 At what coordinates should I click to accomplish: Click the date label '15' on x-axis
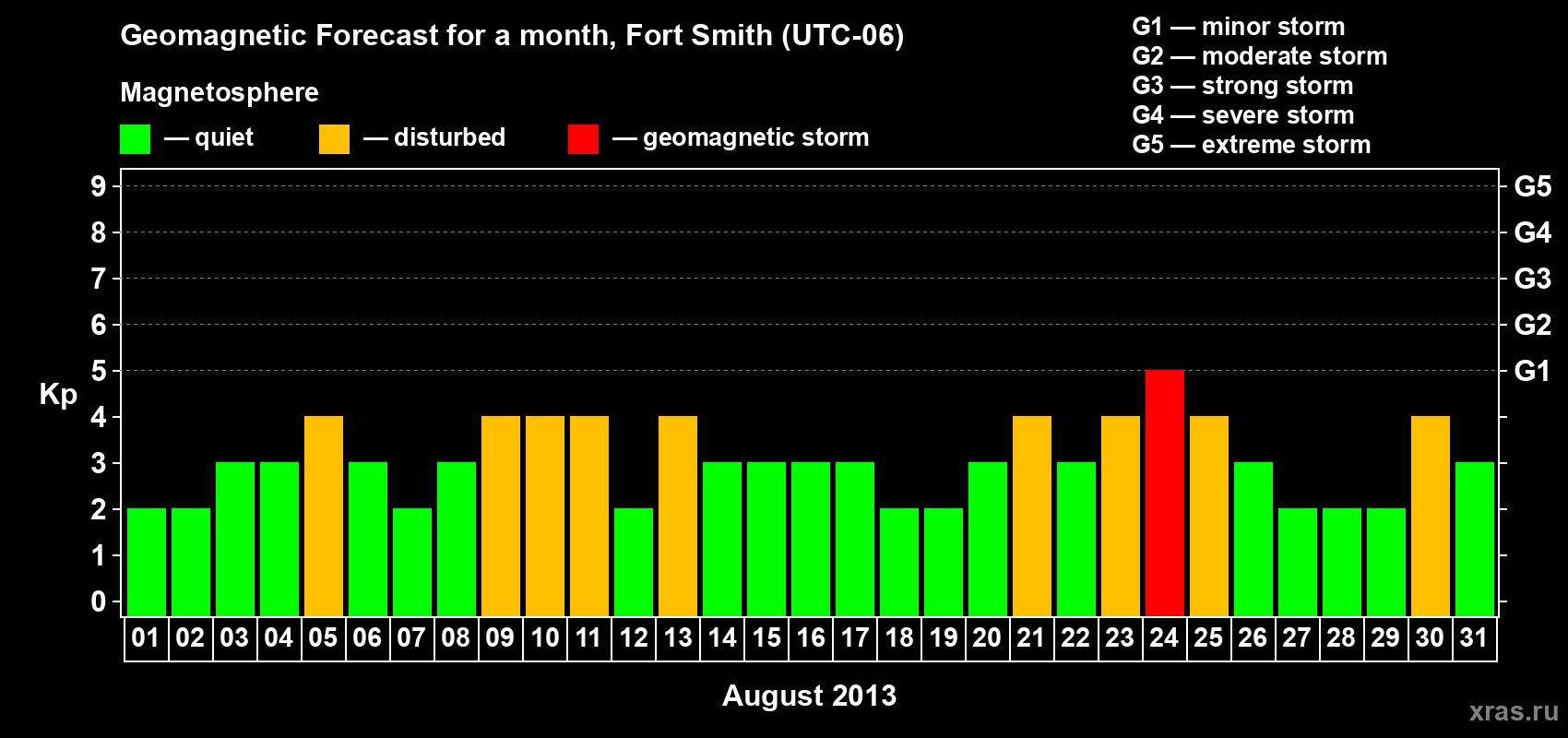pos(766,637)
